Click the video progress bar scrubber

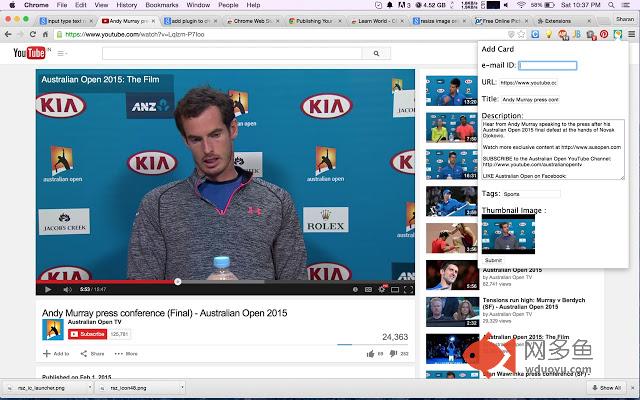tap(178, 282)
